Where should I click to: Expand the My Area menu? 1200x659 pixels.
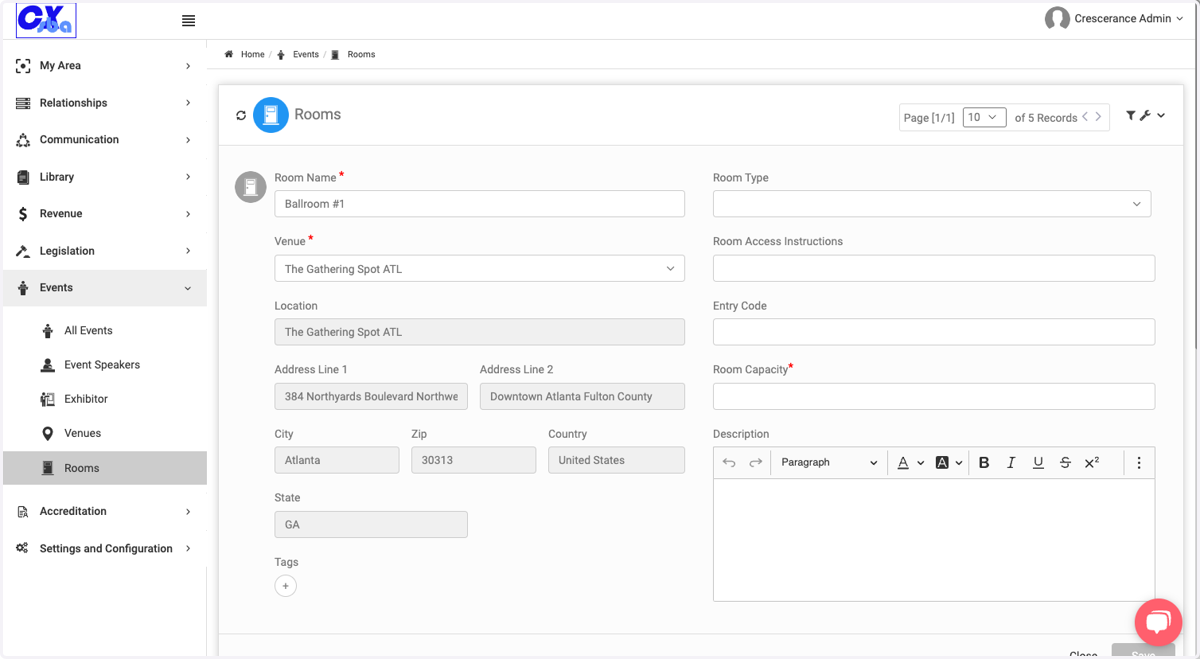coord(104,66)
